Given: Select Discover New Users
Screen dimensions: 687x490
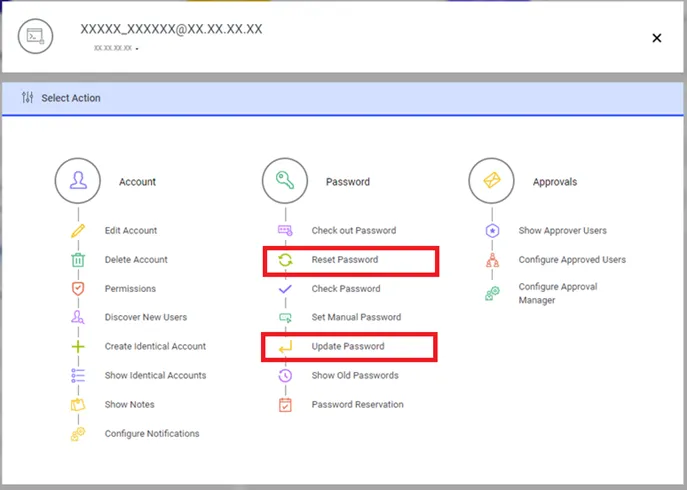Looking at the screenshot, I should point(145,317).
